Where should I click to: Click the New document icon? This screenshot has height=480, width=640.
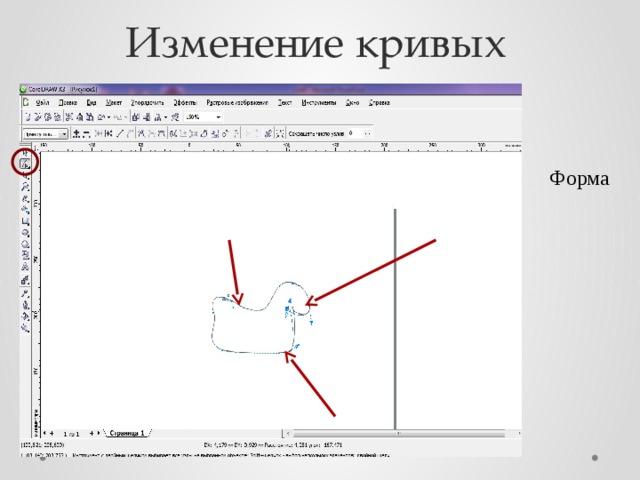tap(28, 117)
